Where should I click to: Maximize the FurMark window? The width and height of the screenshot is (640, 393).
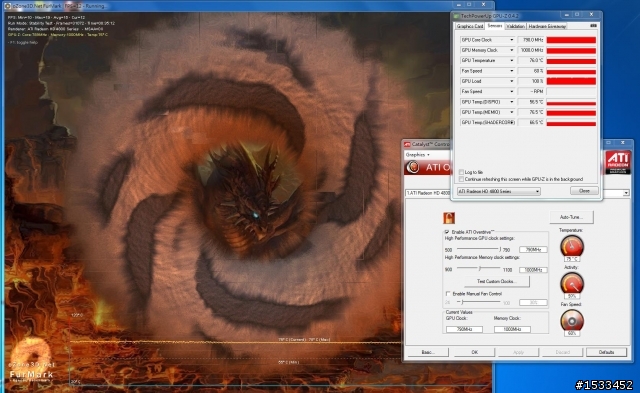click(x=469, y=4)
